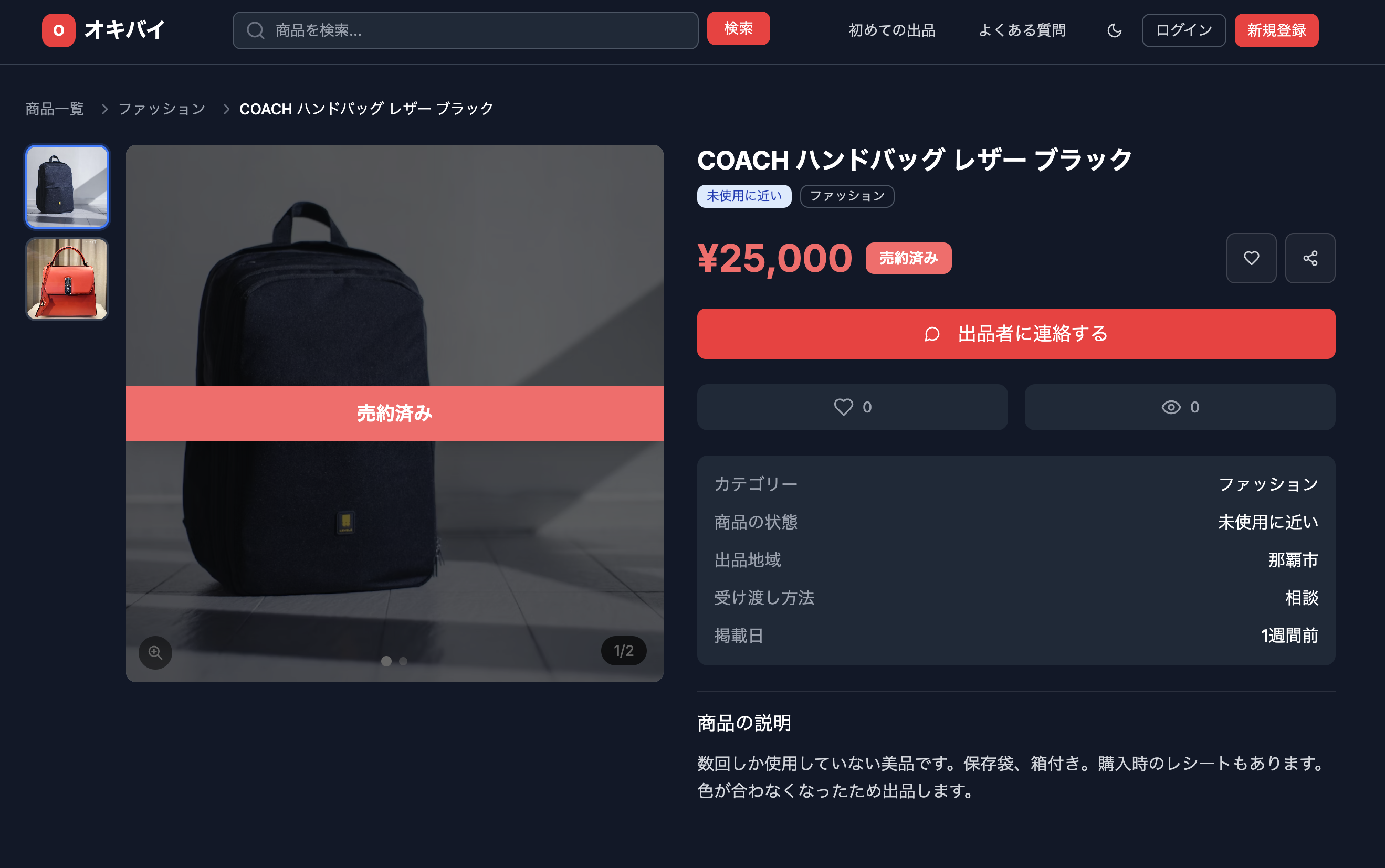The image size is (1385, 868).
Task: Click the likes counter heart showing 0
Action: [844, 407]
